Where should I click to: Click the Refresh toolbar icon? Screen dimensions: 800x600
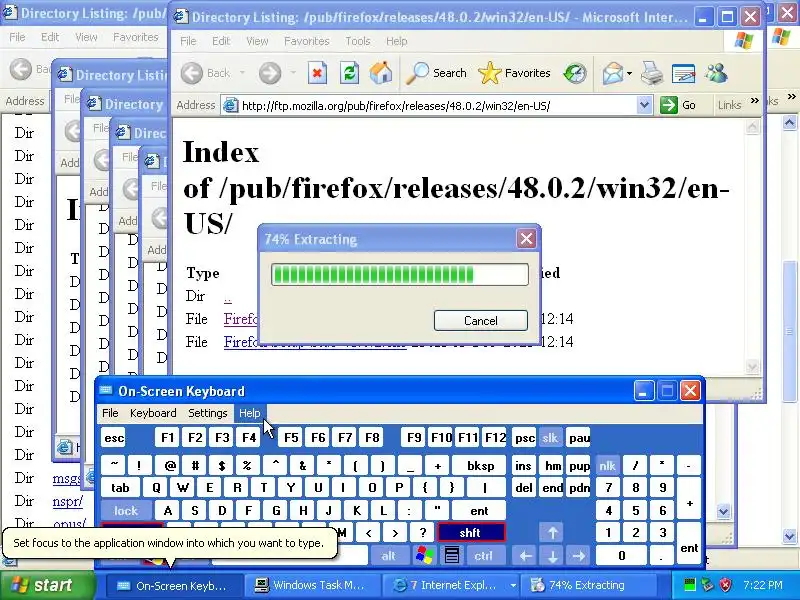coord(349,73)
